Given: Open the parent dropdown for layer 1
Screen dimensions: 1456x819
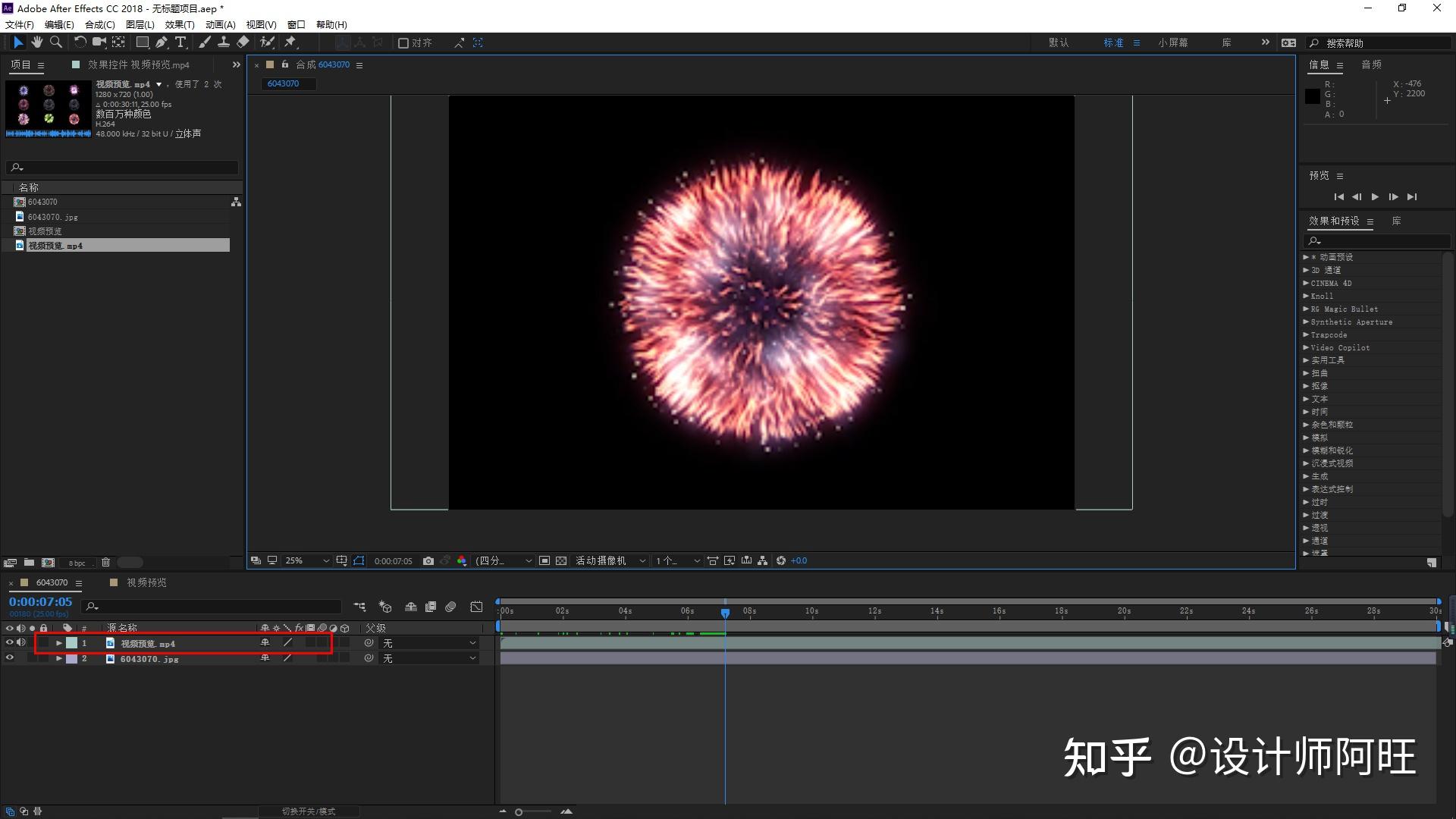Looking at the screenshot, I should pyautogui.click(x=428, y=642).
